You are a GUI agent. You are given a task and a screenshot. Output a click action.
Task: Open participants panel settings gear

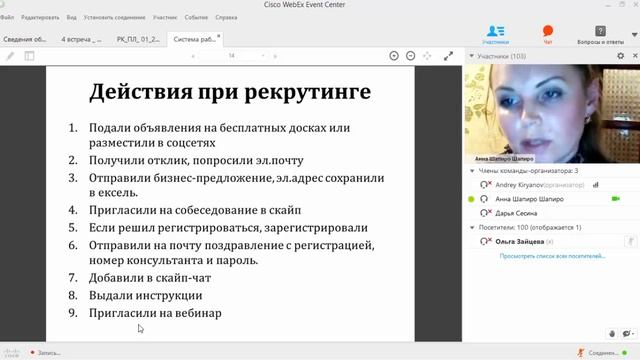point(620,56)
